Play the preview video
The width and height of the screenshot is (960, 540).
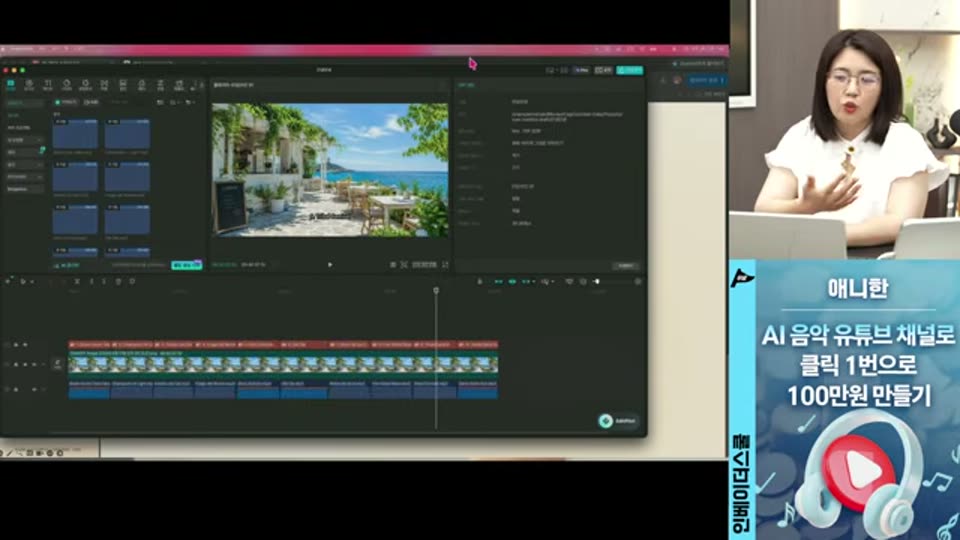point(330,264)
